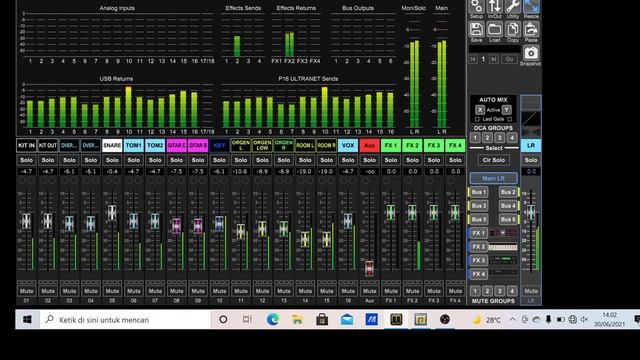Click the Save floppy disk icon
Image resolution: width=640 pixels, height=360 pixels.
[476, 30]
